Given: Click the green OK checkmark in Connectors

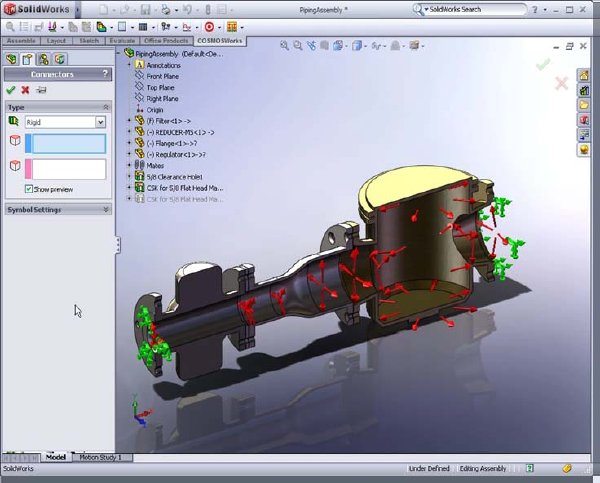Looking at the screenshot, I should (11, 90).
